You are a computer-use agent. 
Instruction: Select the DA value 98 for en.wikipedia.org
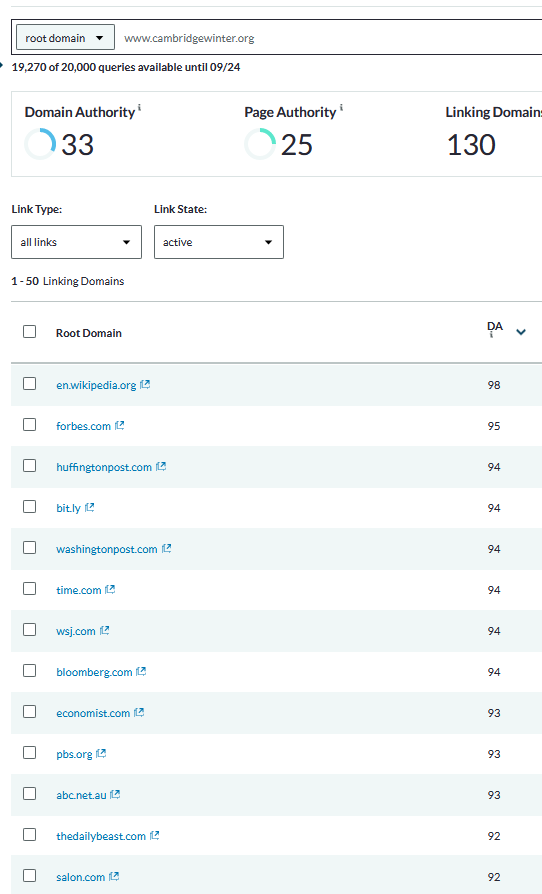(494, 385)
